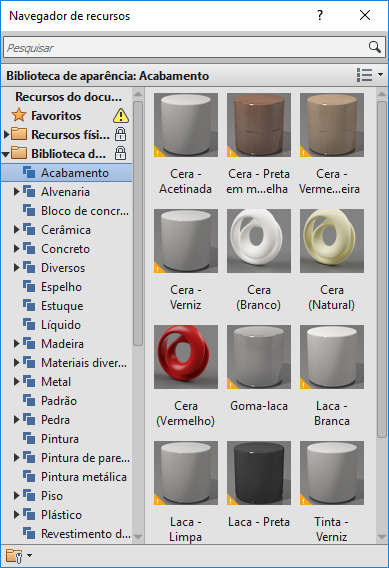Select the Acabamento category
The image size is (389, 568).
pos(67,173)
